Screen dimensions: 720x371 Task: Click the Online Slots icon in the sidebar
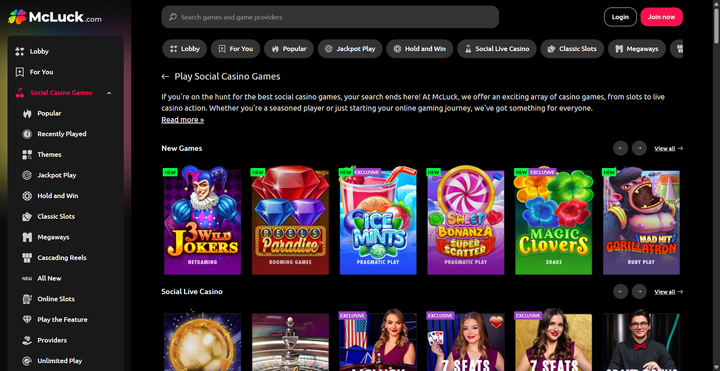27,299
